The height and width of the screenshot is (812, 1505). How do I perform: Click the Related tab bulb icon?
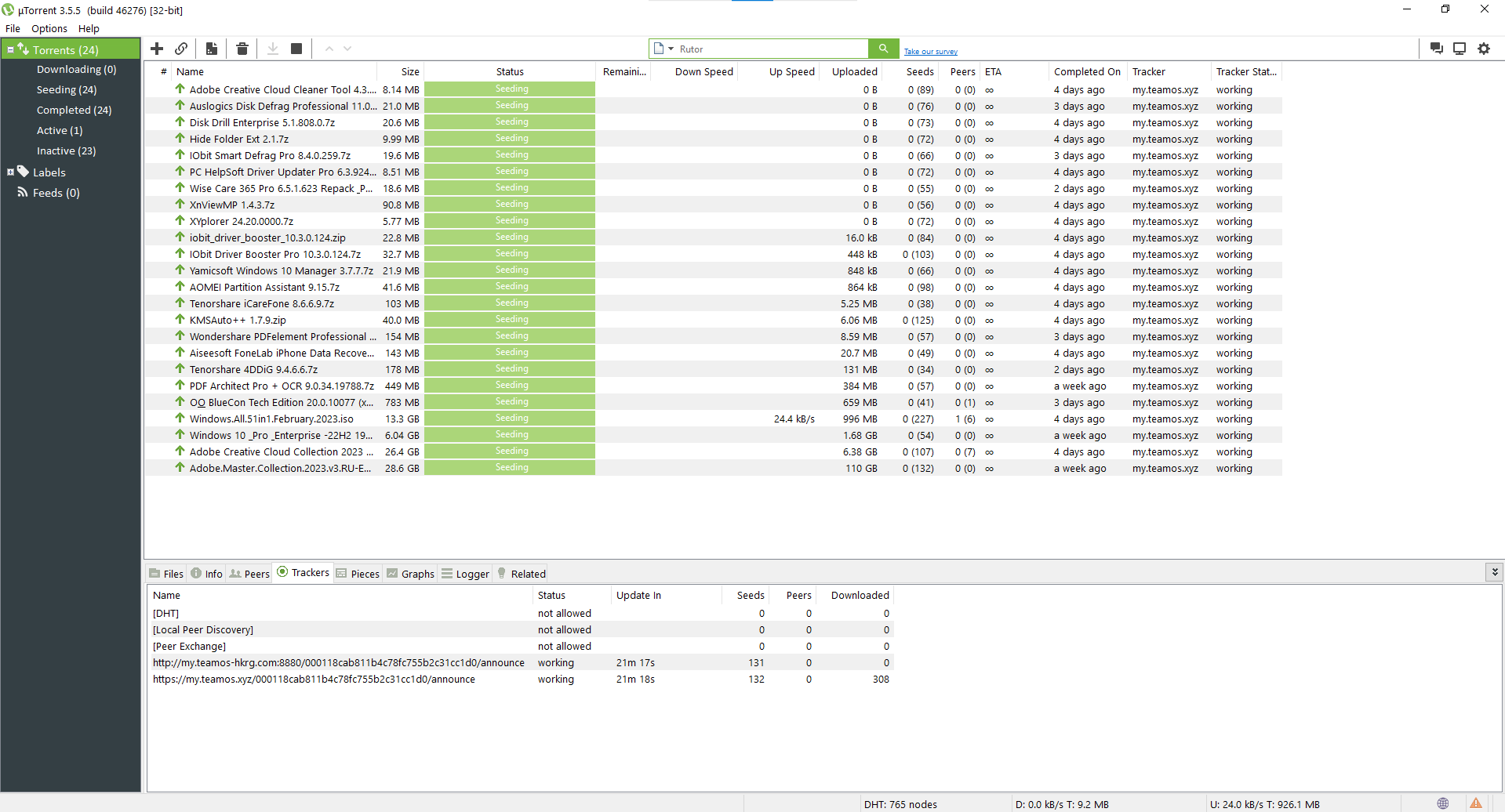click(x=502, y=573)
